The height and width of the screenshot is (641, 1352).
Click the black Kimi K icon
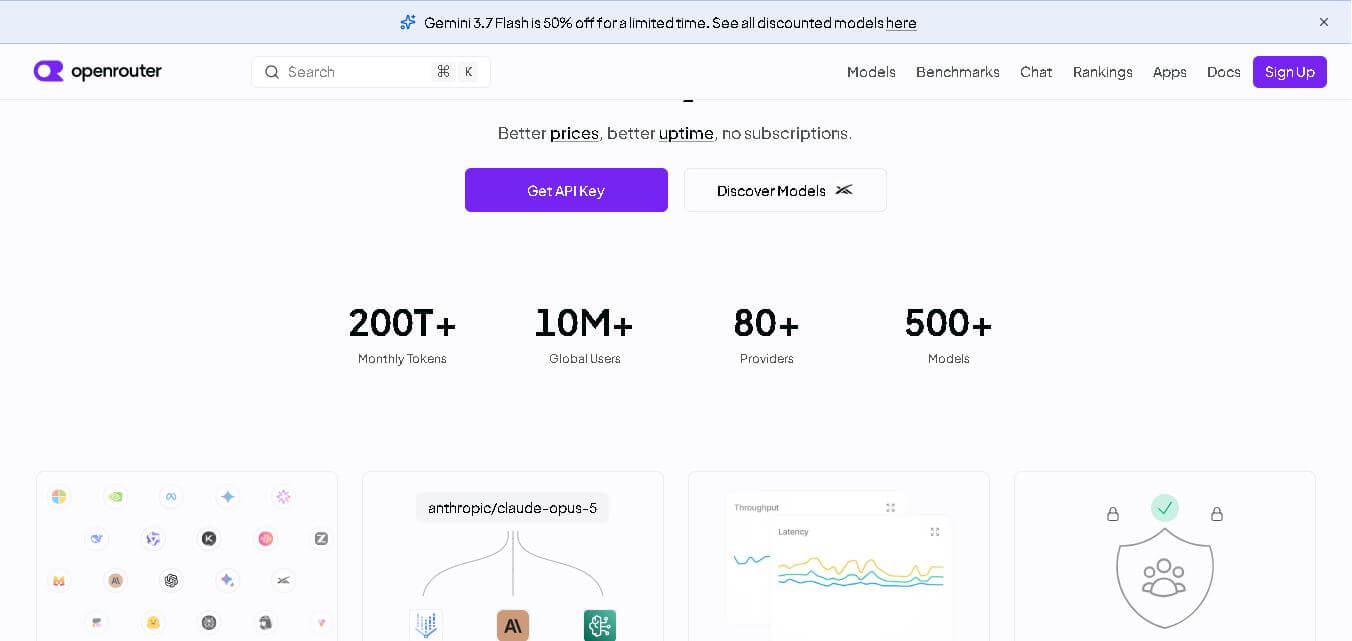point(209,538)
